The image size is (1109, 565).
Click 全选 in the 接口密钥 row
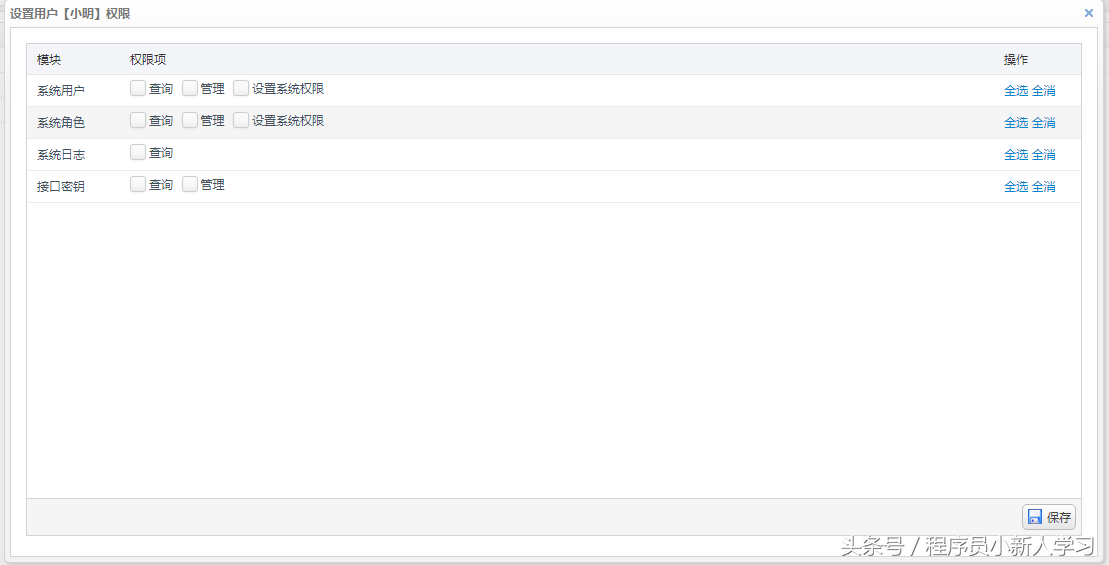[x=1016, y=186]
